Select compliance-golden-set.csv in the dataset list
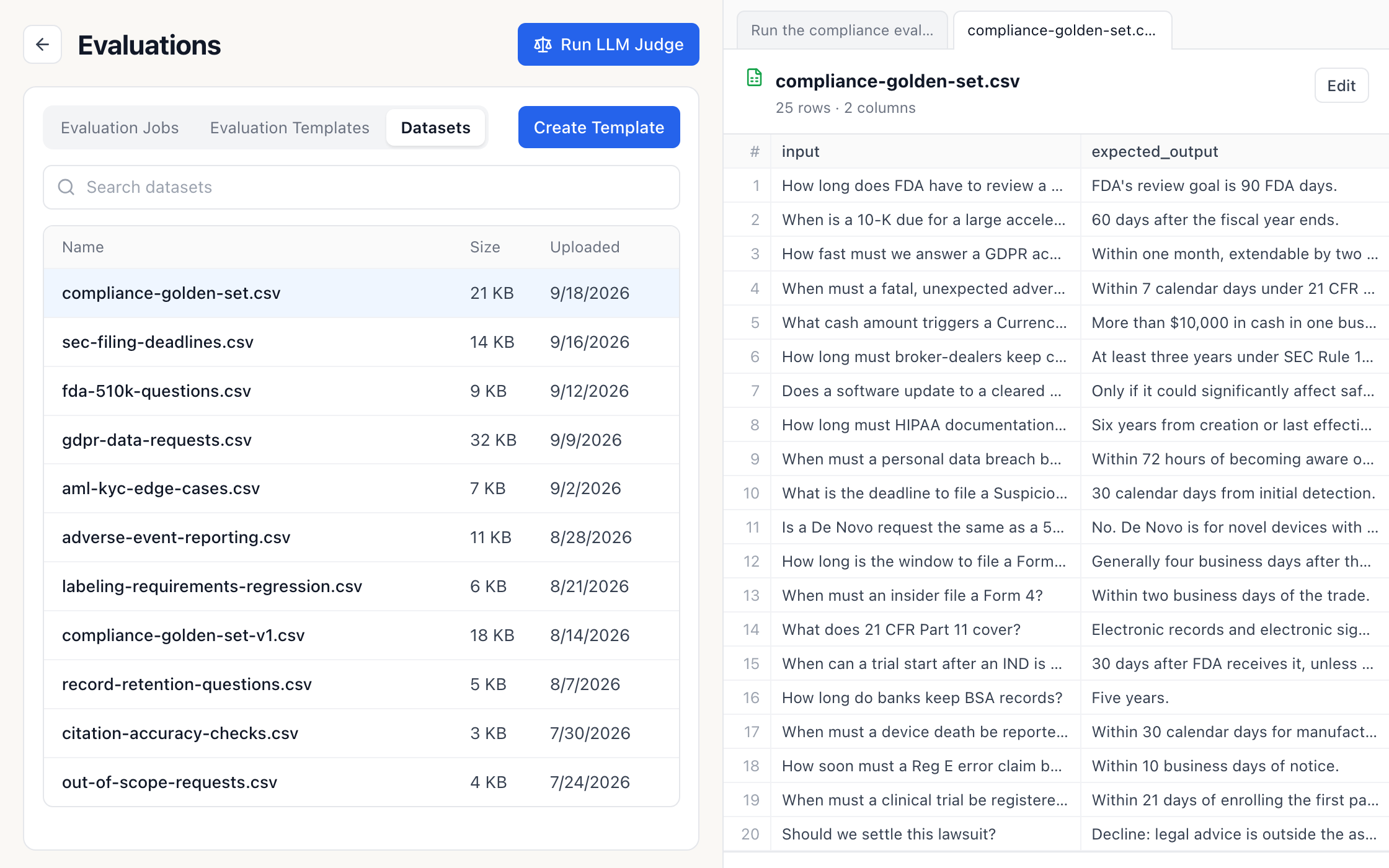Image resolution: width=1389 pixels, height=868 pixels. (362, 293)
